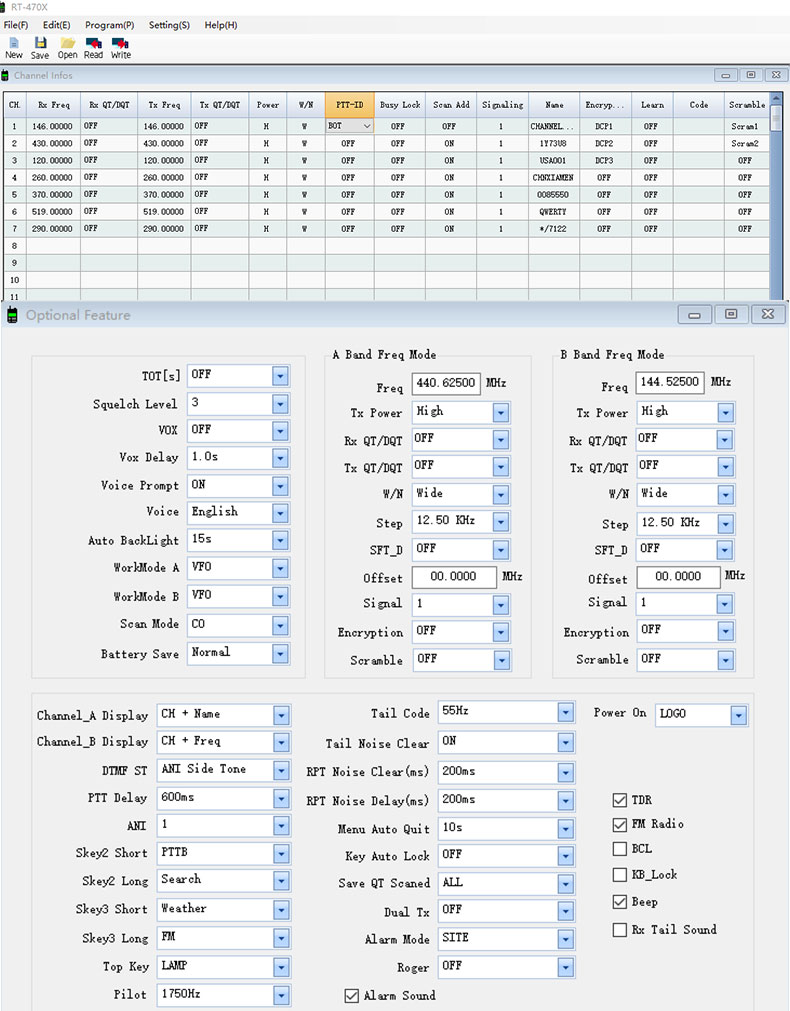This screenshot has height=1011, width=790.
Task: Click the Save toolbar icon
Action: (x=40, y=44)
